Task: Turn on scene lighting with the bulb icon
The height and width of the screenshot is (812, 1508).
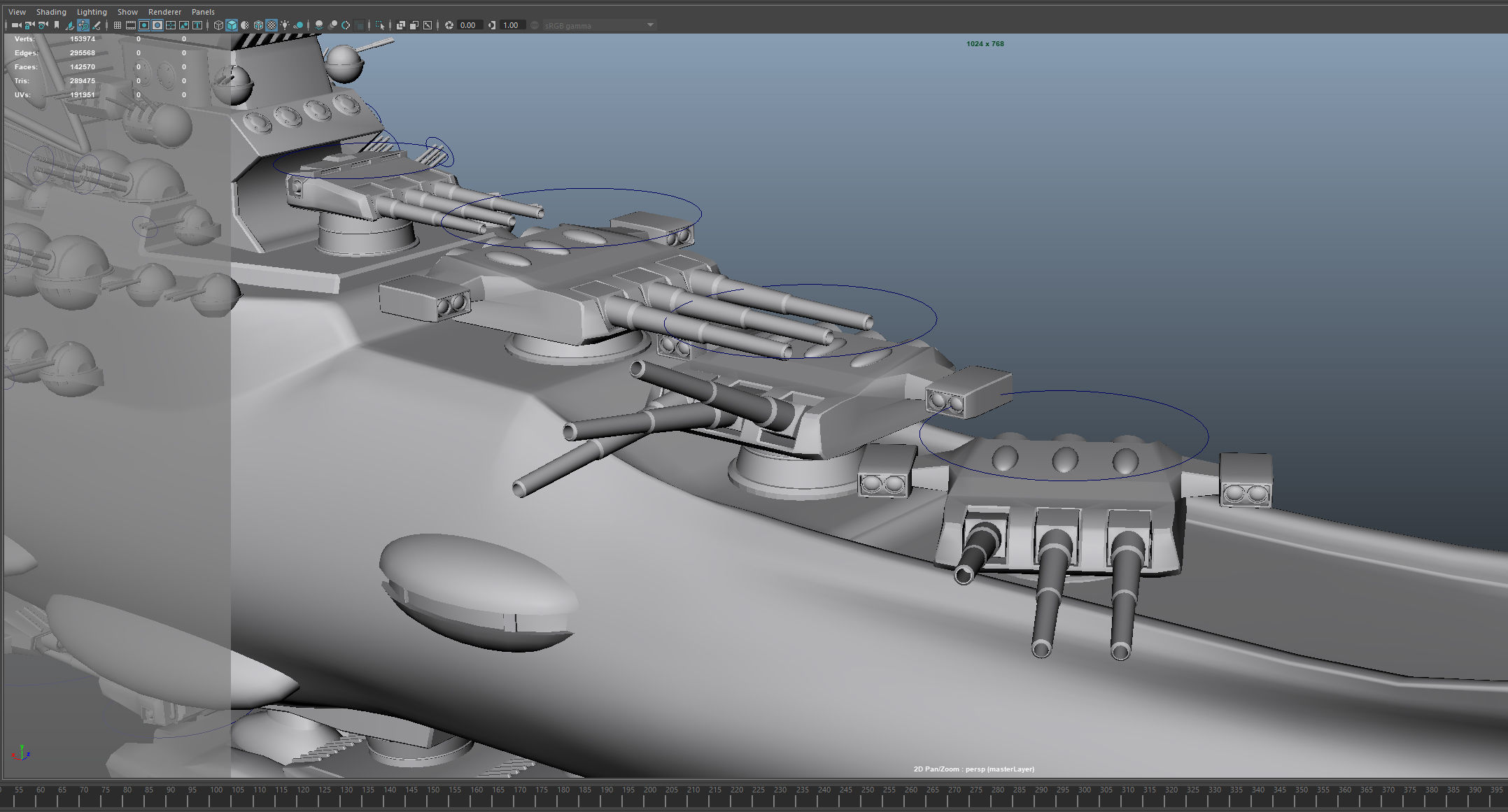Action: click(284, 25)
